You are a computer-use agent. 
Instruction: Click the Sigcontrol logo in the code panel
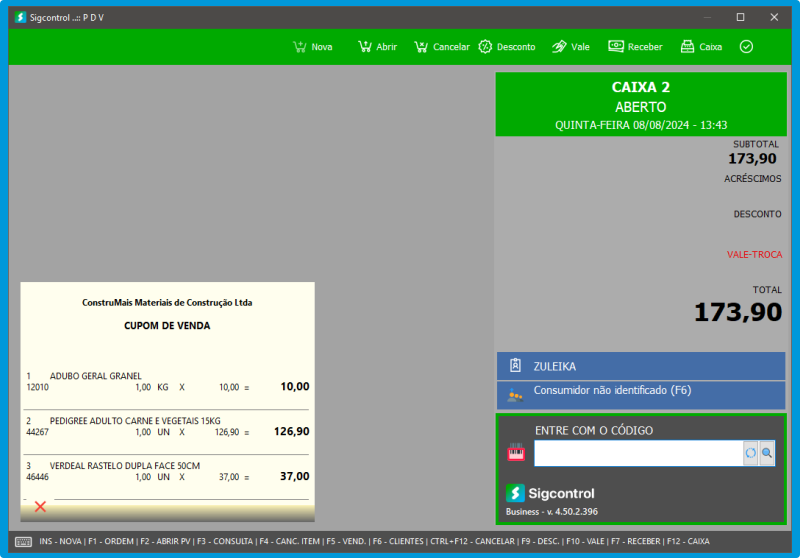tap(550, 493)
